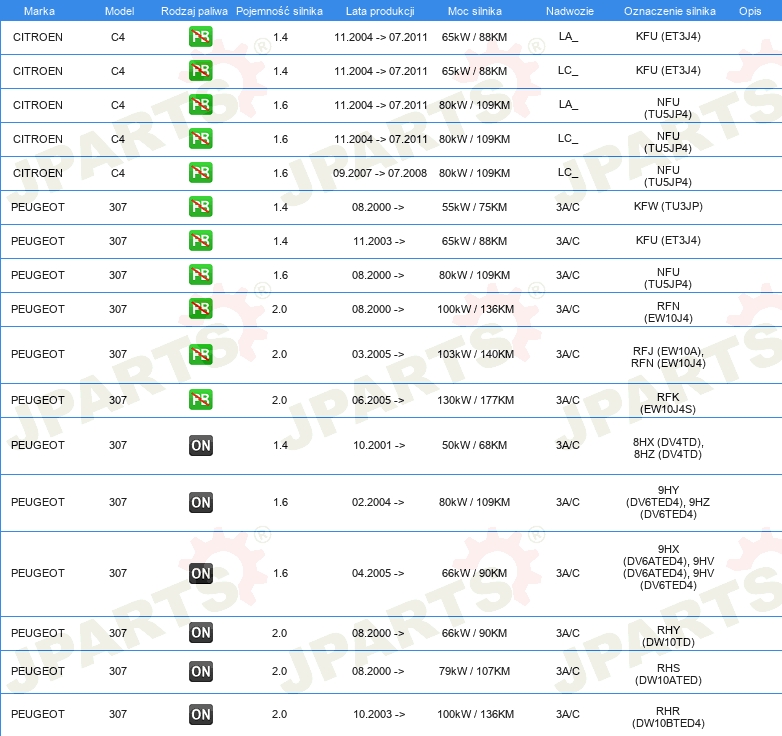This screenshot has height=736, width=782.
Task: Click petrol icon in Citroen C4 1.4 LA_ row
Action: point(200,37)
